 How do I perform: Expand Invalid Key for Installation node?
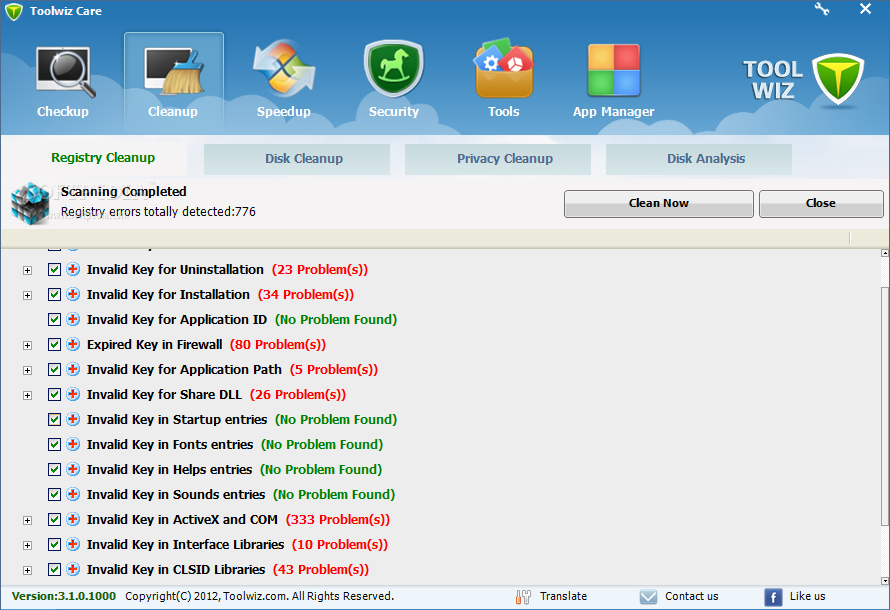[27, 296]
